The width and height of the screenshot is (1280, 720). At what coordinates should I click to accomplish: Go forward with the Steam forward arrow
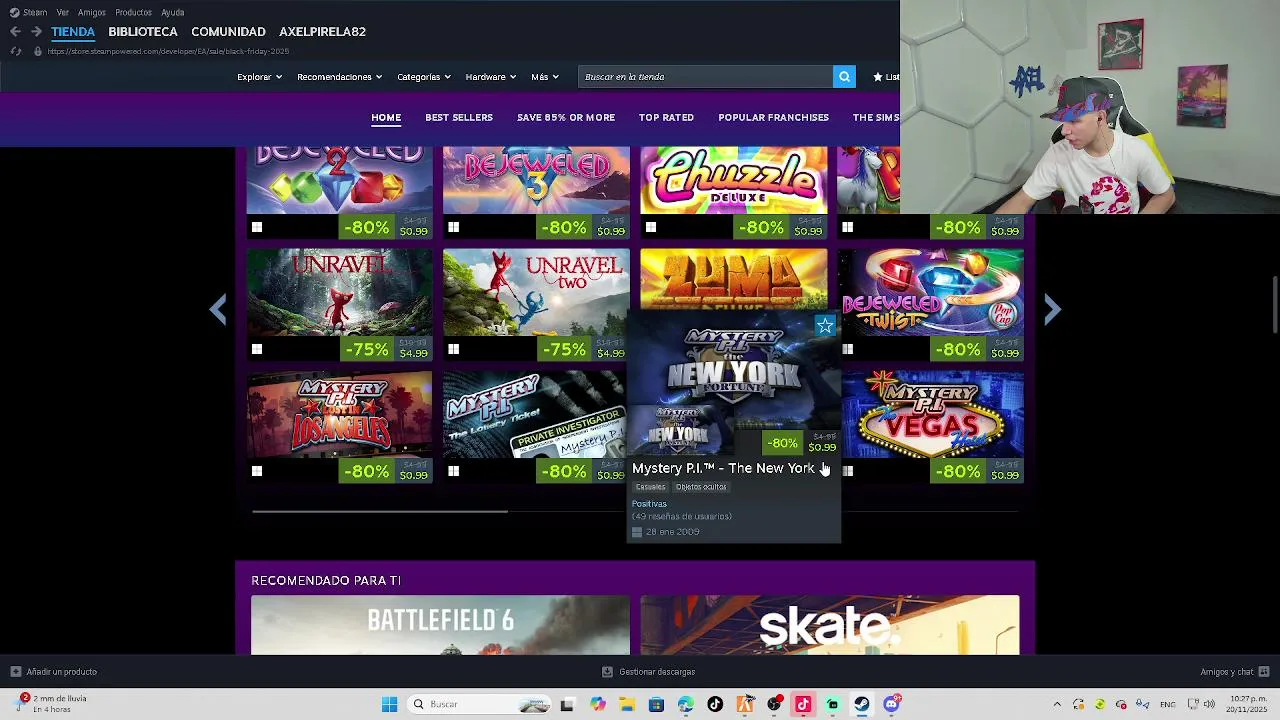(x=36, y=31)
